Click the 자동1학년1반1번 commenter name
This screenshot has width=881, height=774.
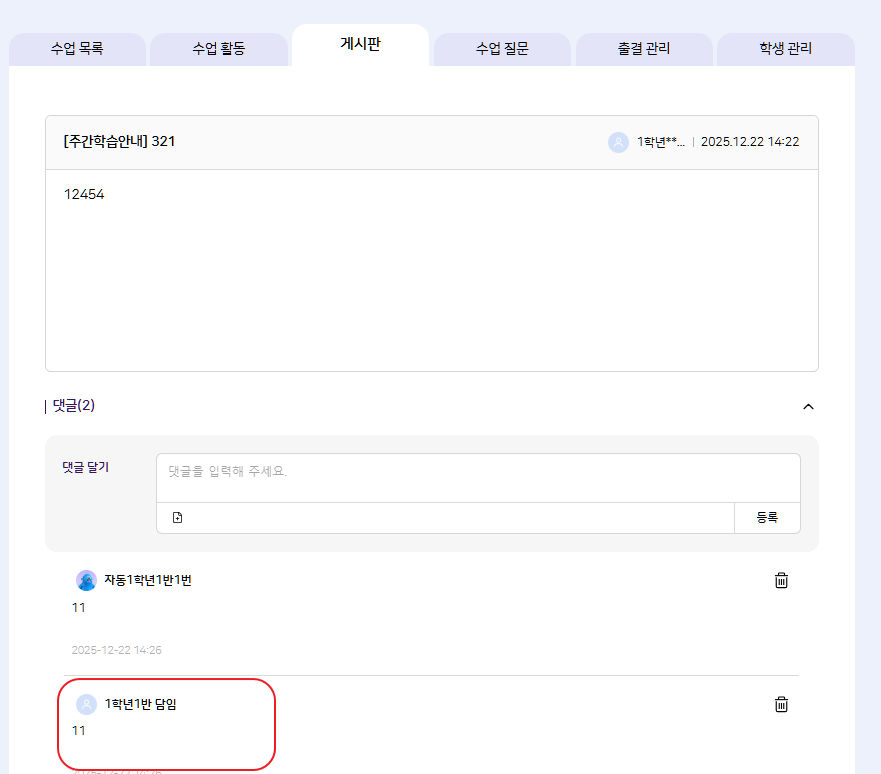(x=148, y=580)
